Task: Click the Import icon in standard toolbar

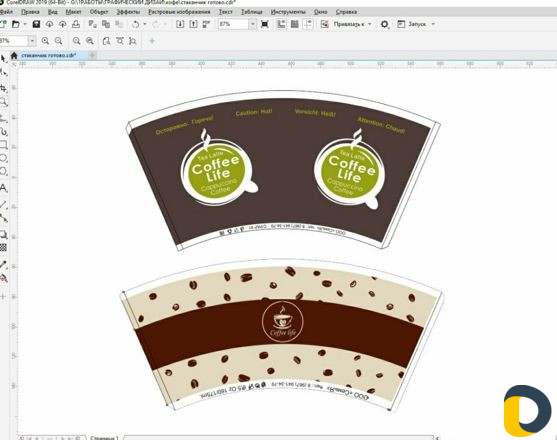Action: pos(180,24)
